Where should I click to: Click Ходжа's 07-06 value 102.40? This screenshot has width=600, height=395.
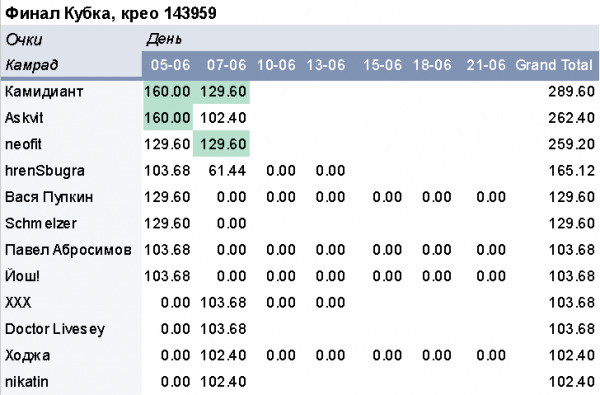(223, 356)
